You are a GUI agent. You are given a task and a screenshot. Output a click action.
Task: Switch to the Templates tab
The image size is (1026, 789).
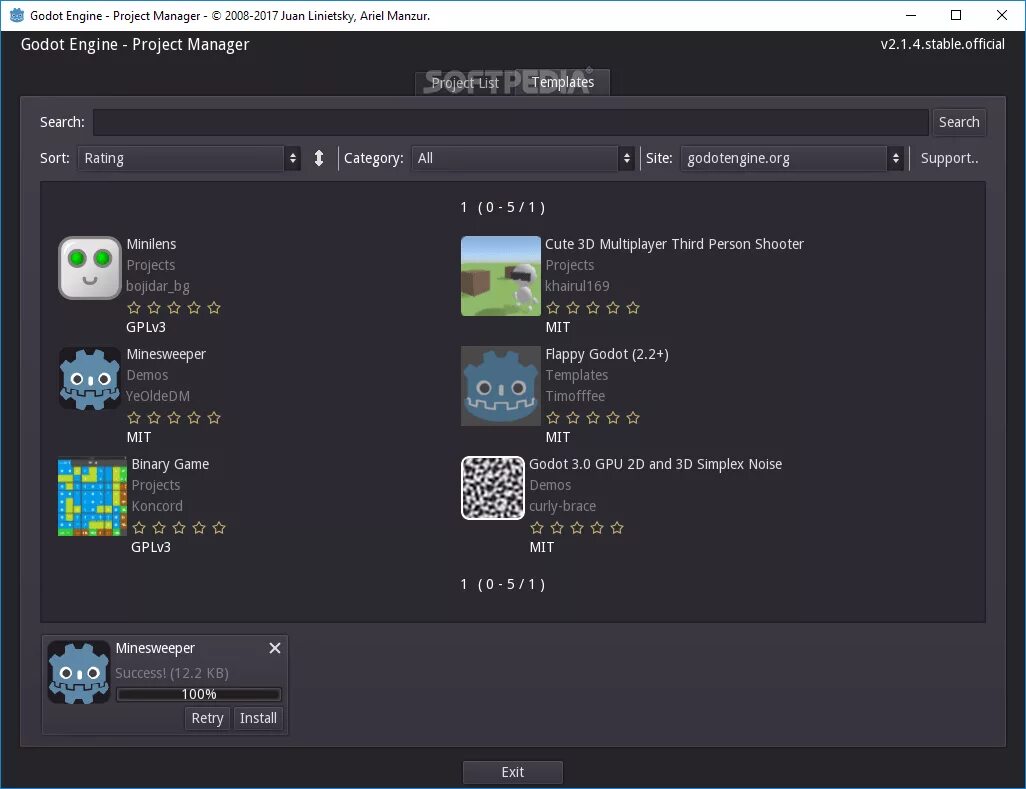(x=563, y=82)
